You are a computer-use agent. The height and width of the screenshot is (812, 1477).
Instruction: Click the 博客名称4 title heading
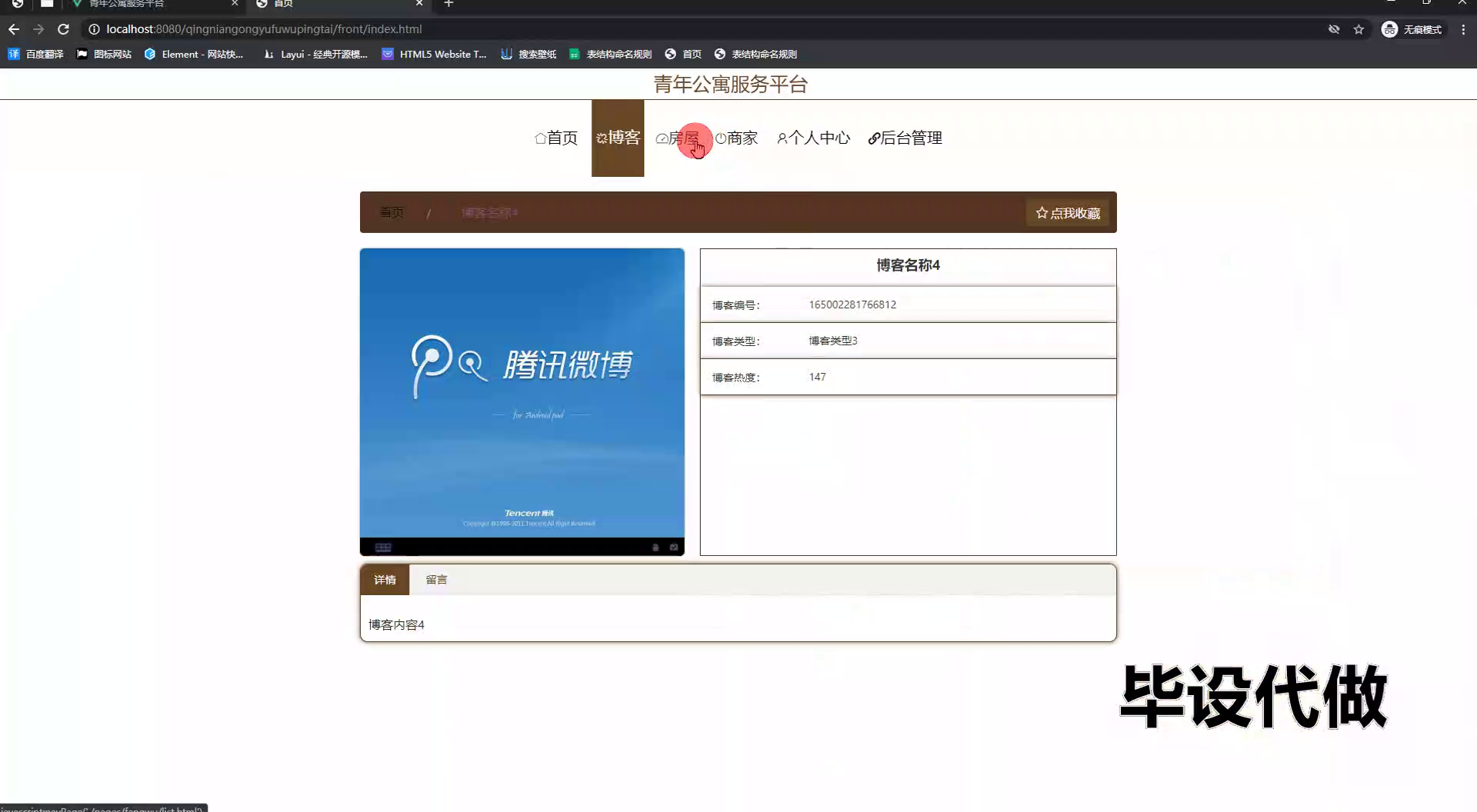coord(908,265)
